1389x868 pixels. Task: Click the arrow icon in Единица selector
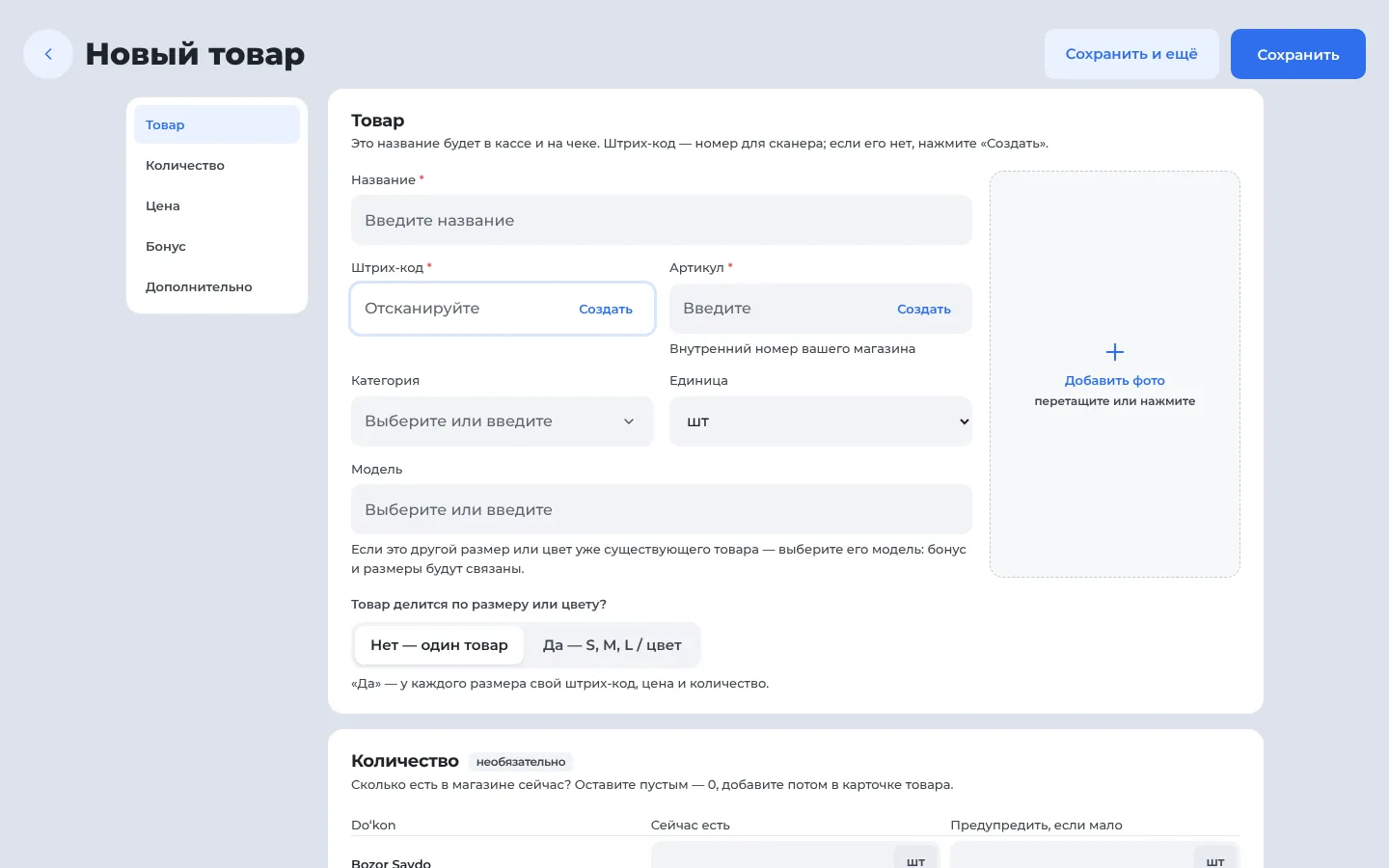[x=964, y=421]
